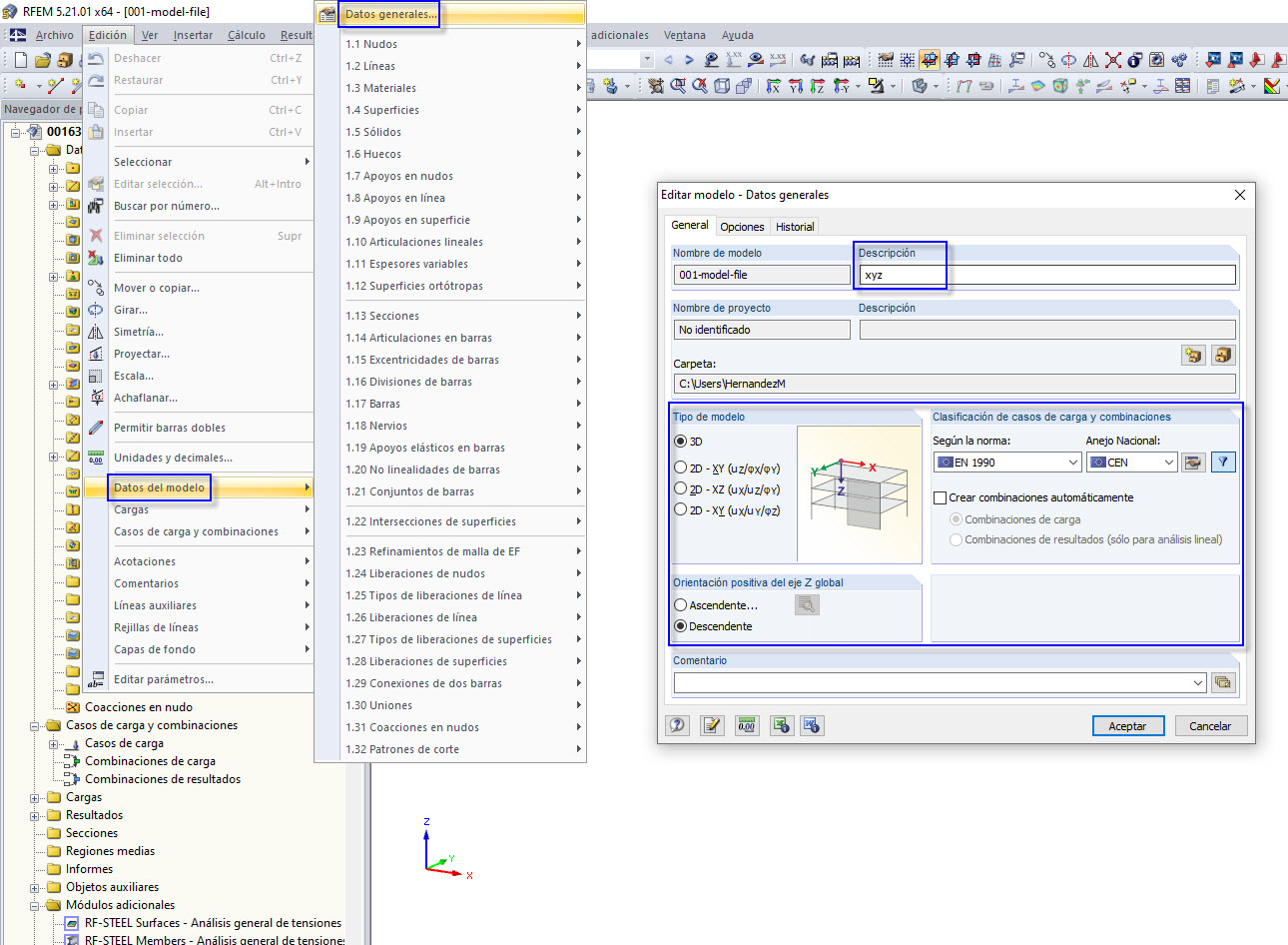
Task: Expand the Objetos auxiliares tree node
Action: point(35,888)
